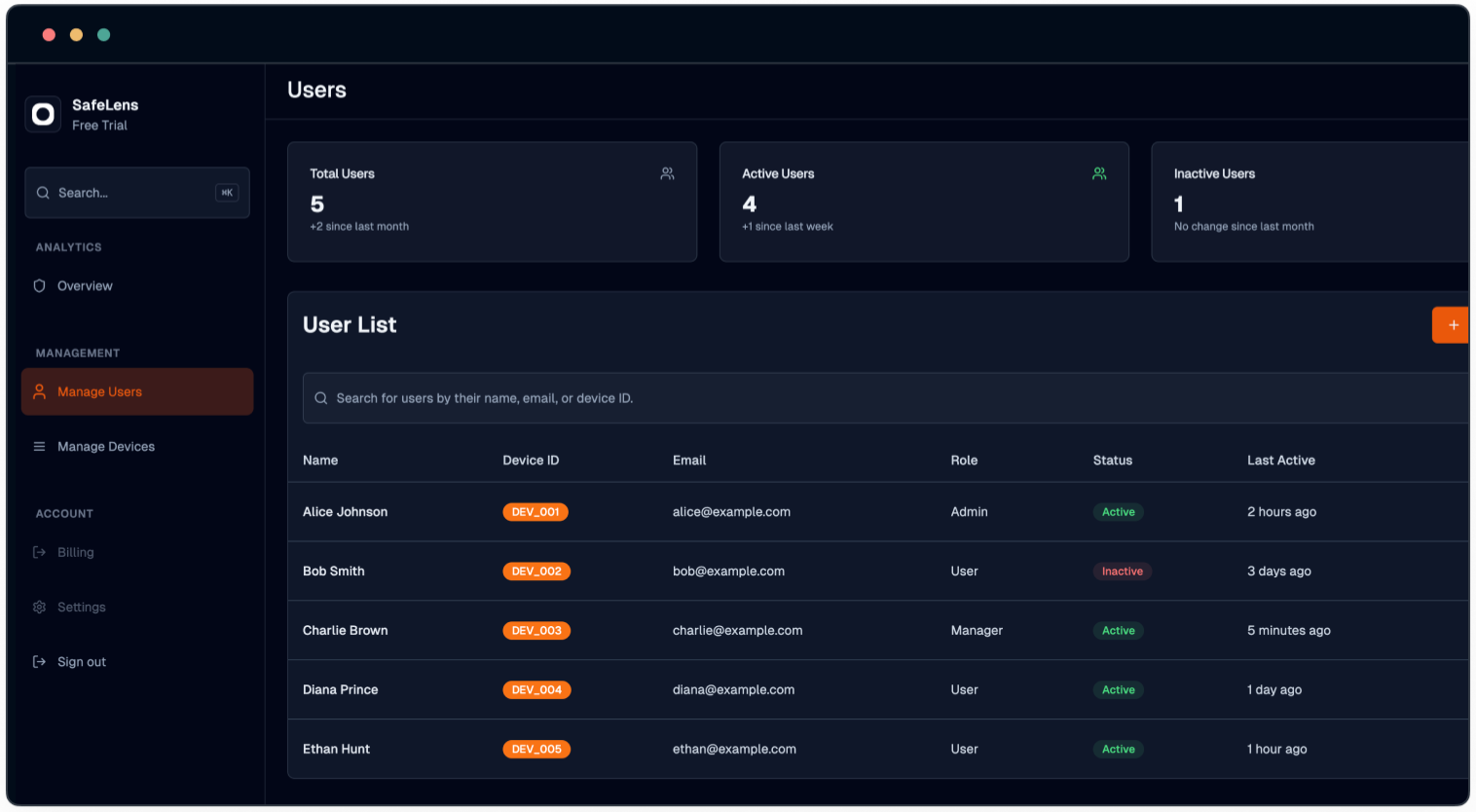
Task: Go to Billing section
Action: pyautogui.click(x=137, y=552)
